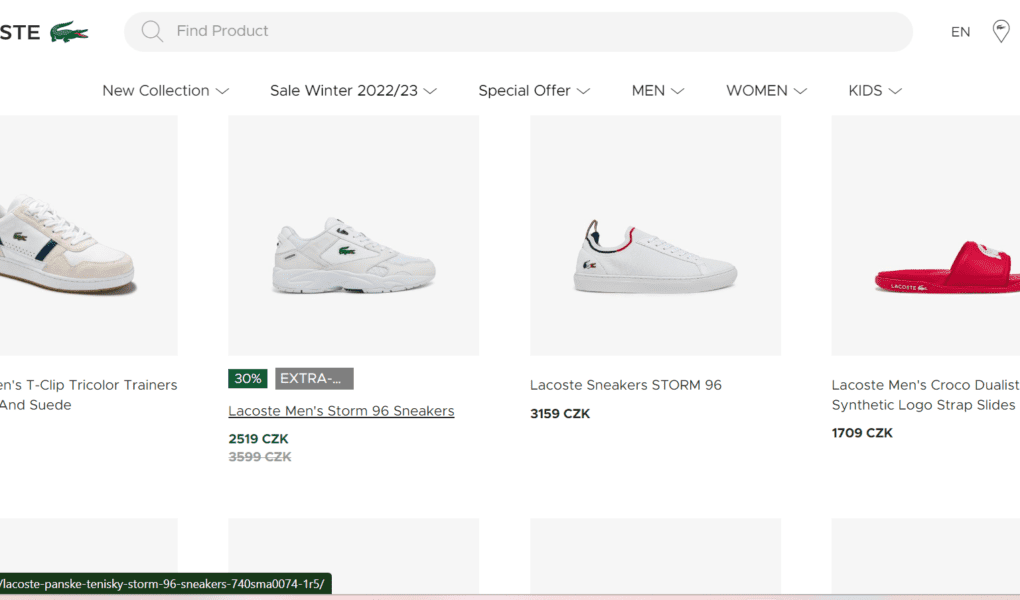This screenshot has height=600, width=1020.
Task: Click the red Croco slides image
Action: coord(947,268)
